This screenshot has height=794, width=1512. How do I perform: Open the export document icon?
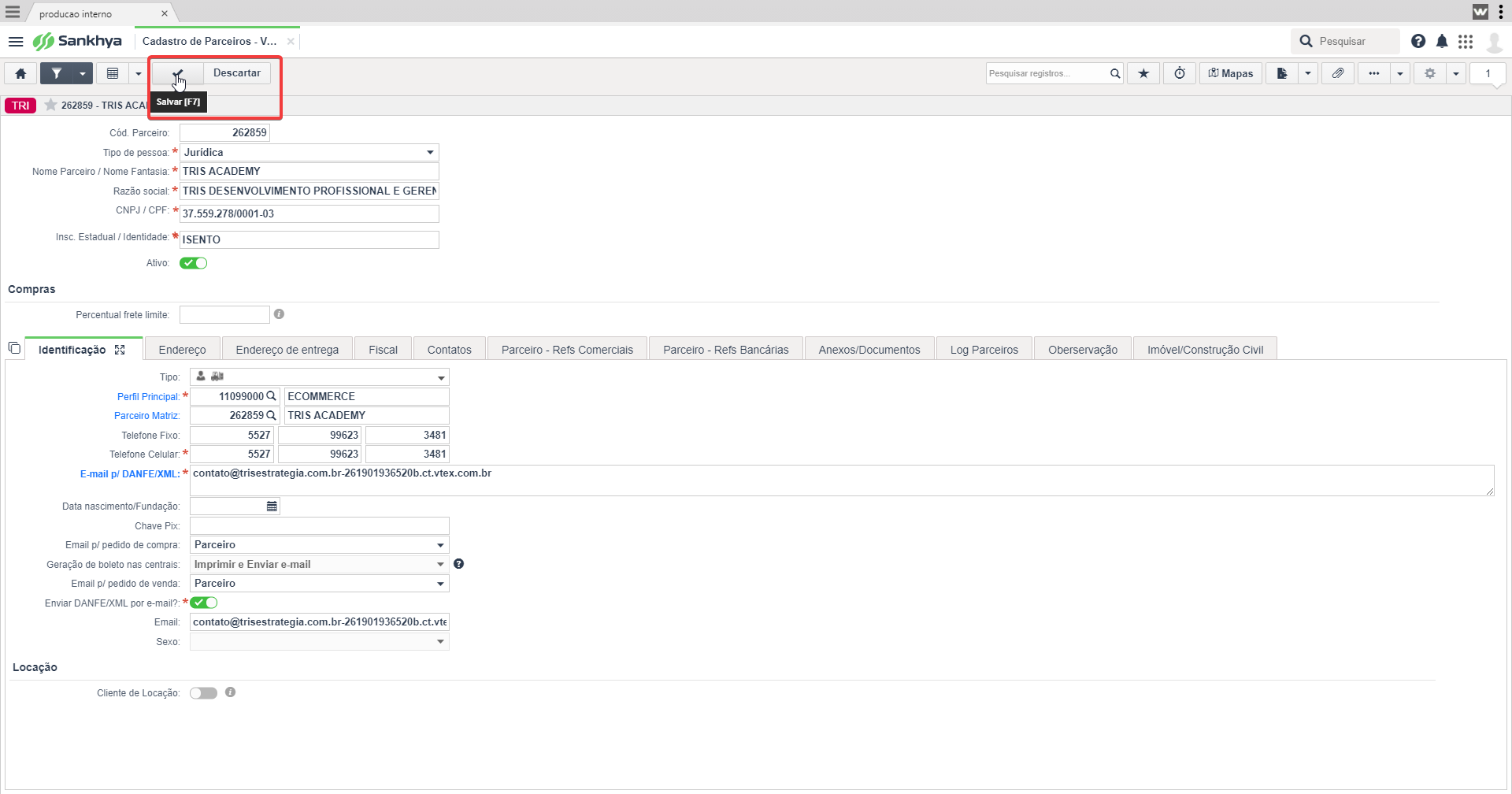coord(1282,73)
